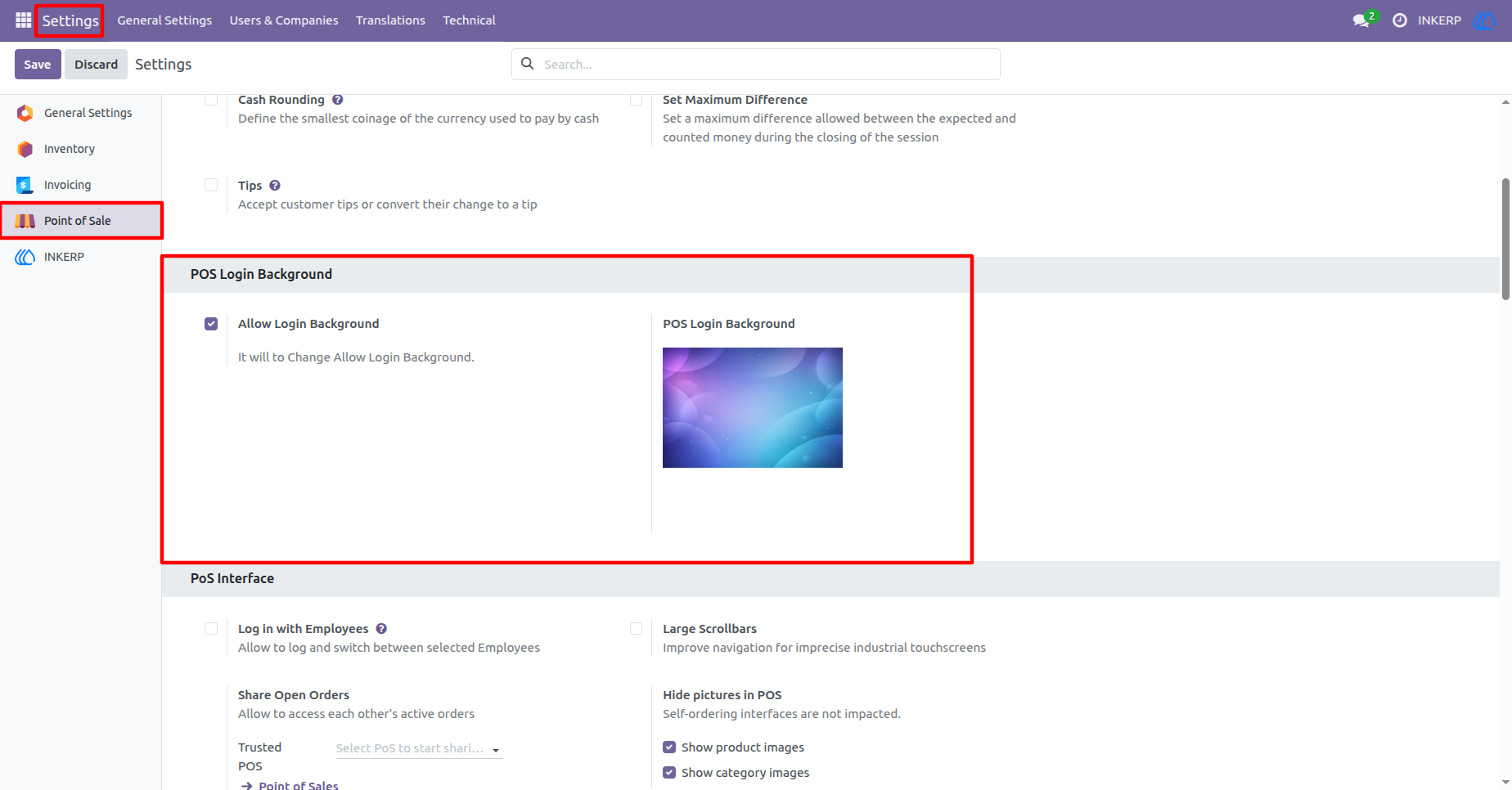1512x790 pixels.
Task: Show help tooltip for Tips
Action: point(275,186)
